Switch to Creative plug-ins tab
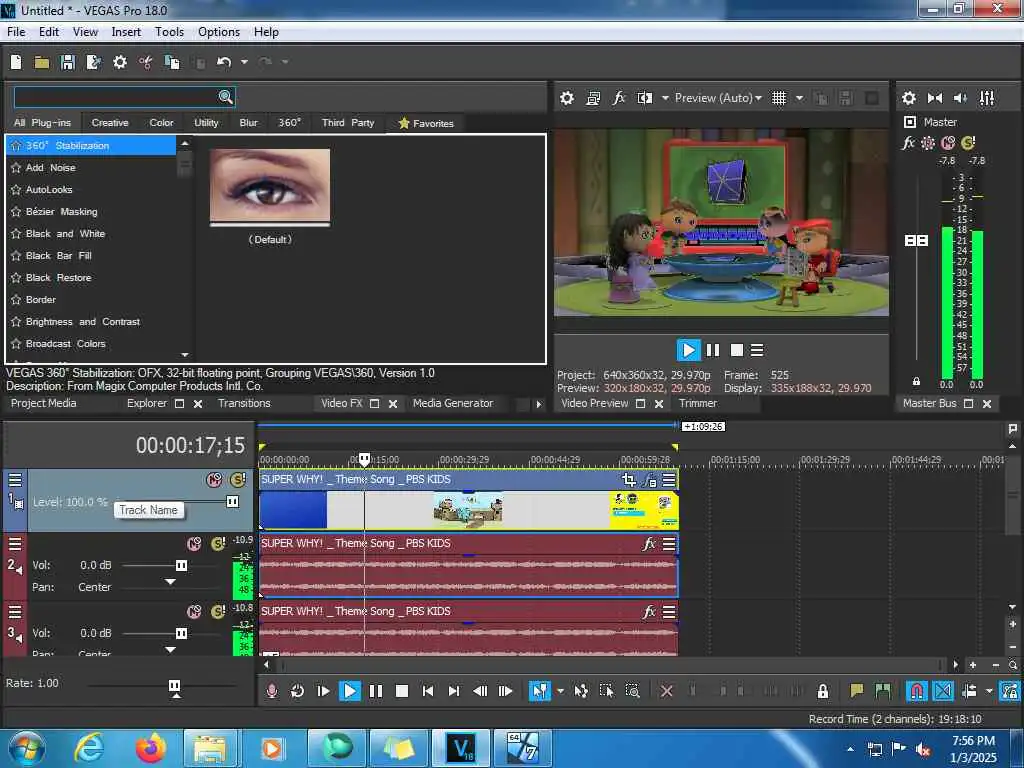 [110, 123]
